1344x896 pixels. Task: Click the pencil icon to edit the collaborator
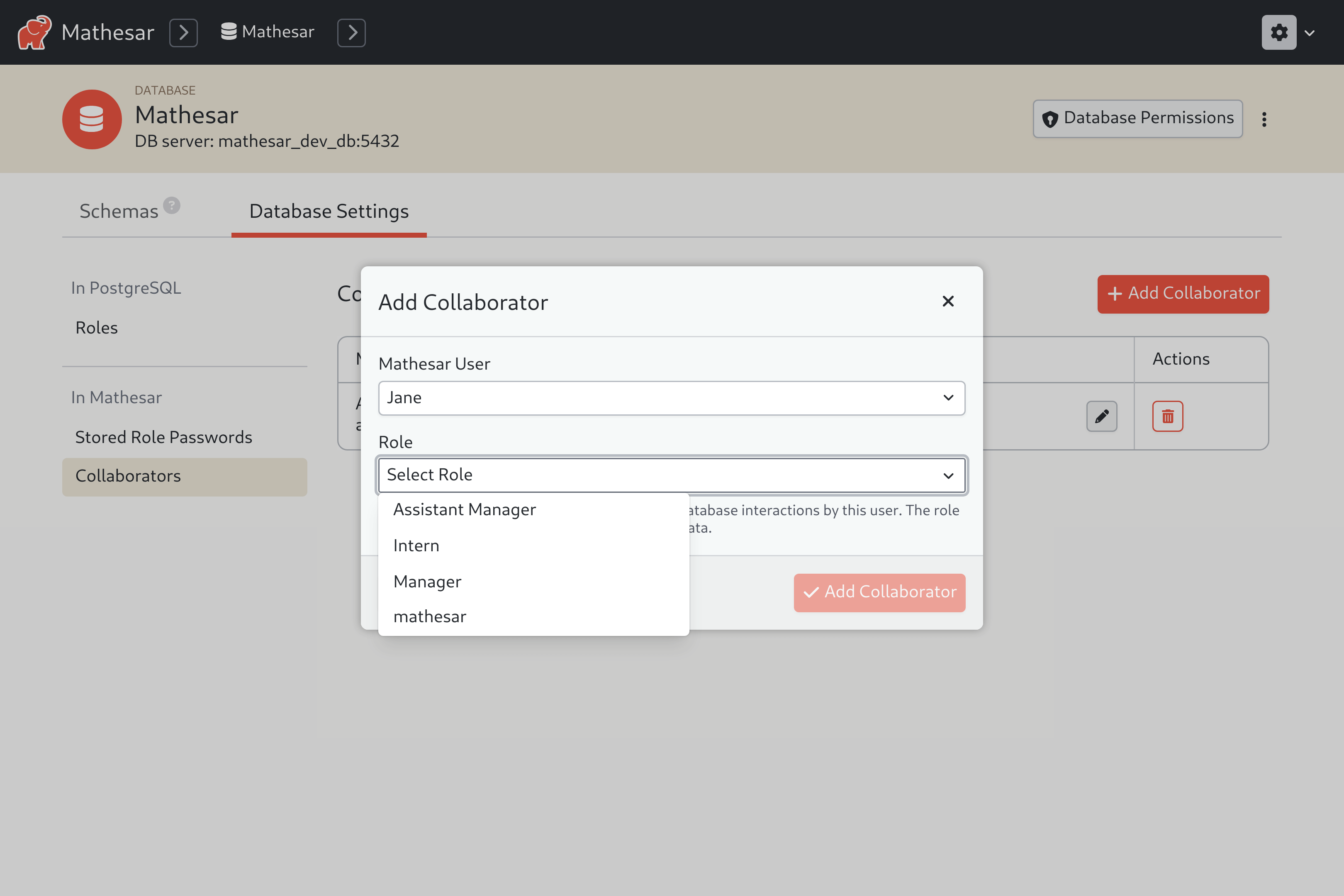click(1102, 416)
